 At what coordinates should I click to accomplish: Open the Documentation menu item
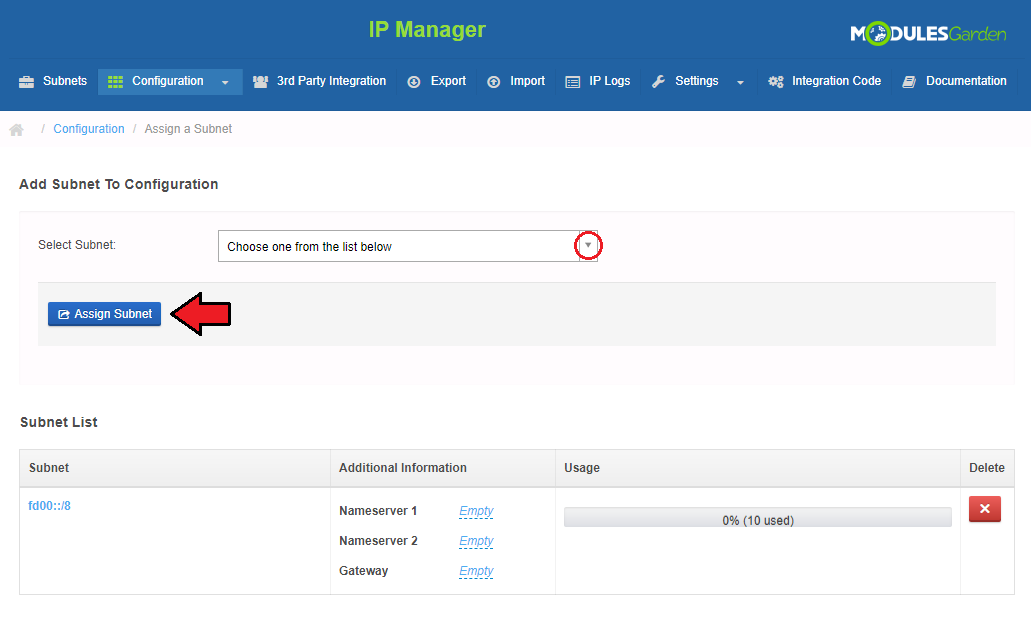[x=965, y=81]
